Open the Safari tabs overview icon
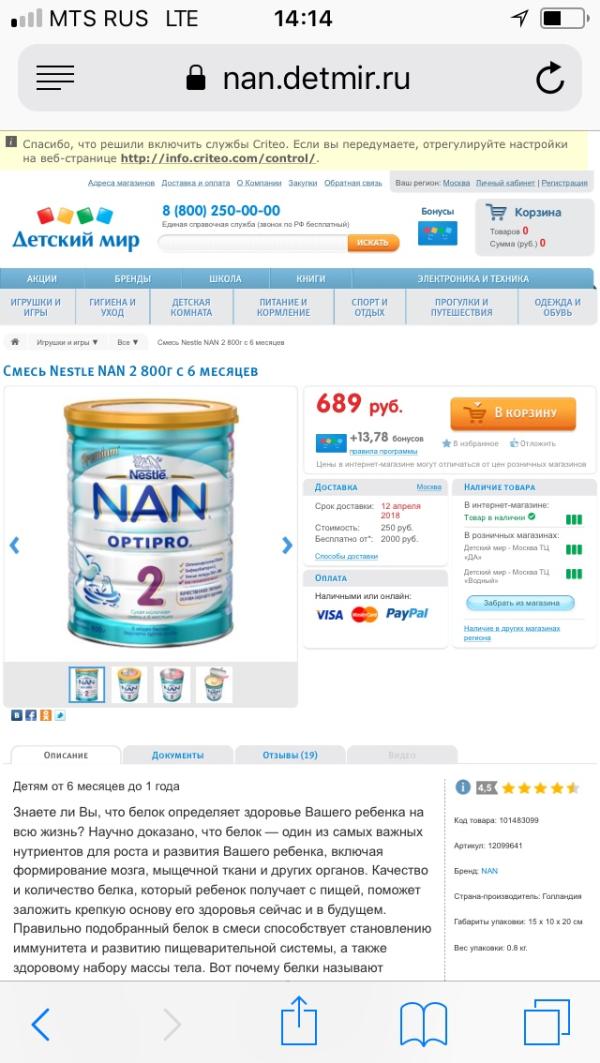This screenshot has width=600, height=1063. (546, 1024)
